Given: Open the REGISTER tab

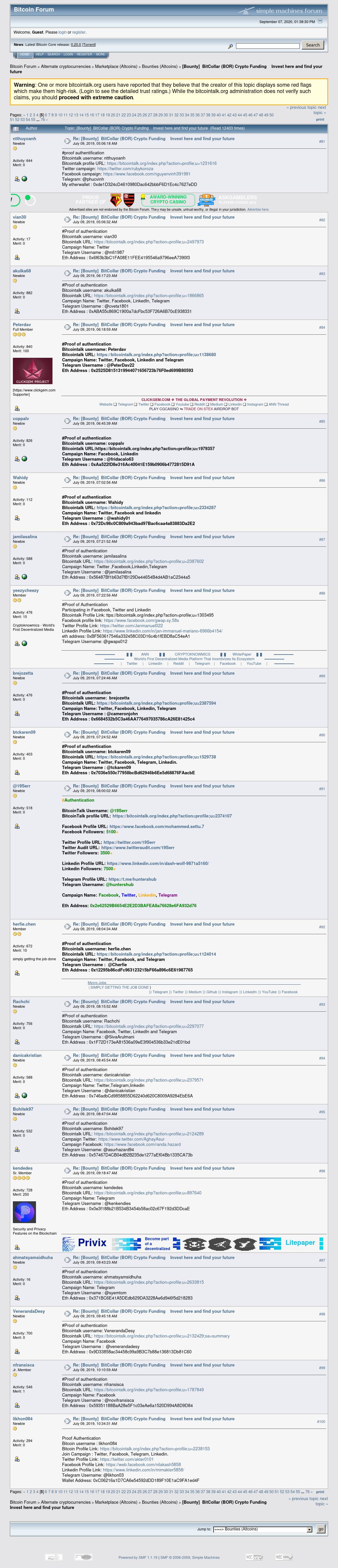Looking at the screenshot, I should click(84, 54).
